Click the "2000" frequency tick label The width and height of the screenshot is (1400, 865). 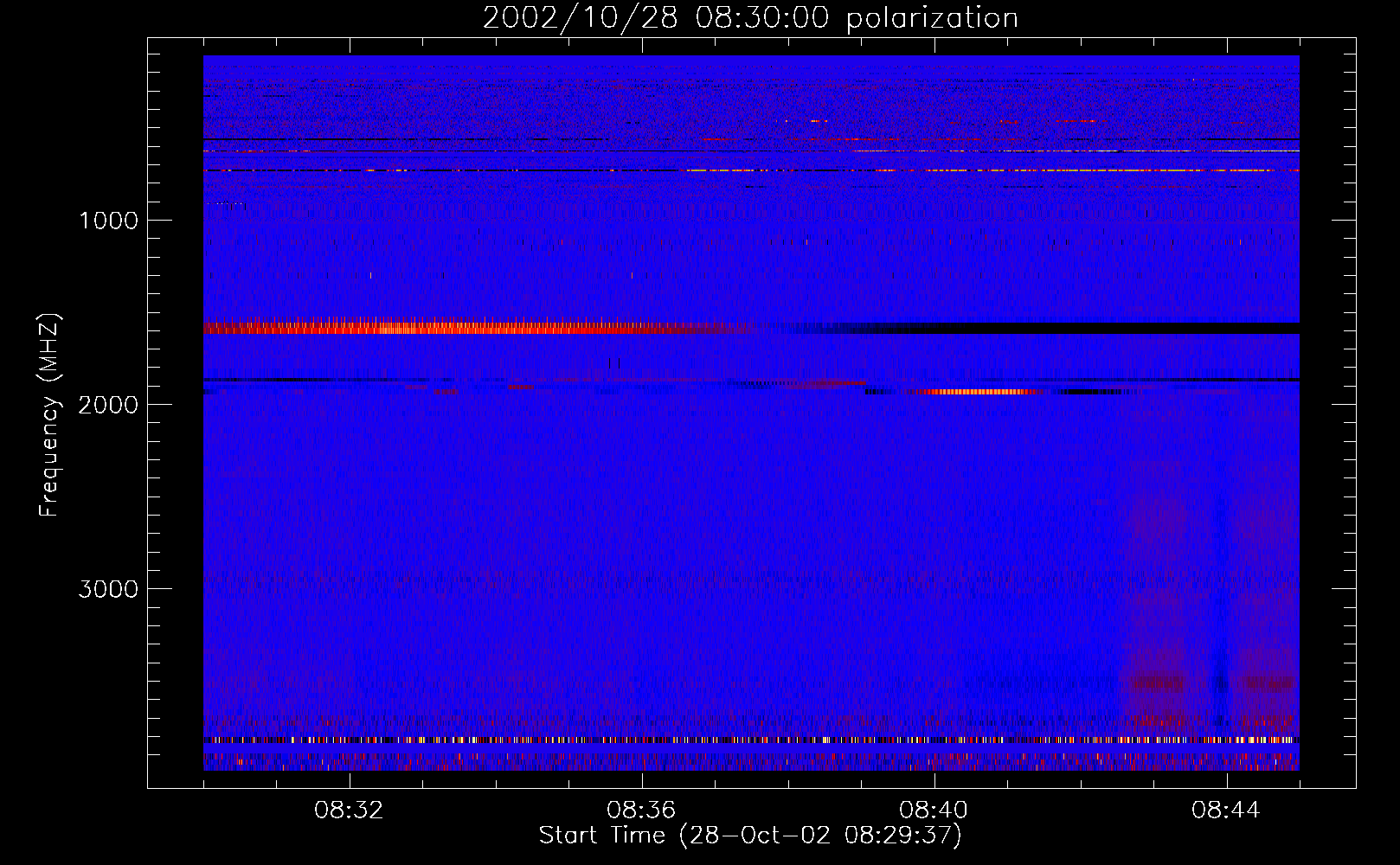[108, 405]
